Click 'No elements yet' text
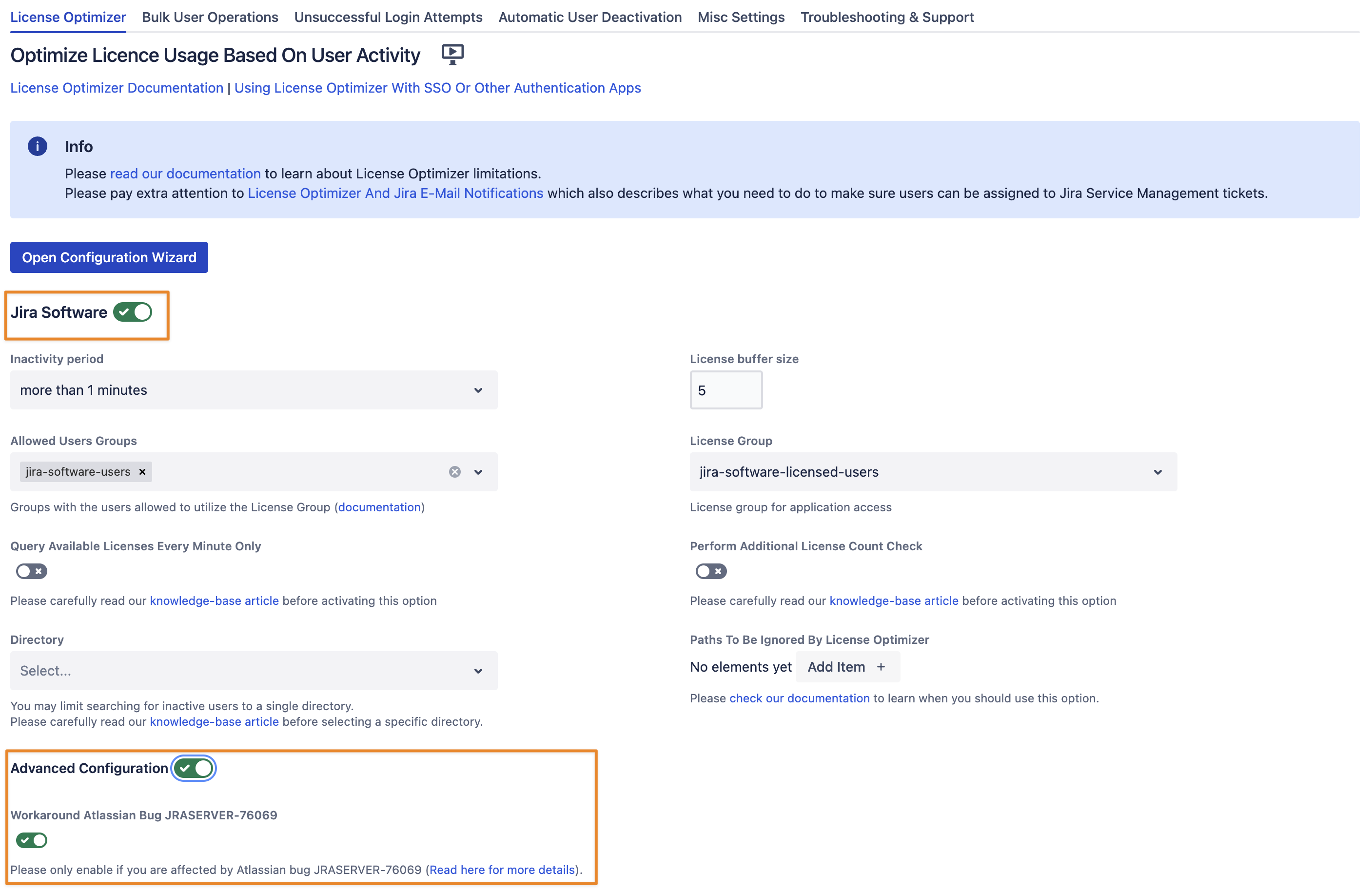The height and width of the screenshot is (891, 1372). click(741, 667)
